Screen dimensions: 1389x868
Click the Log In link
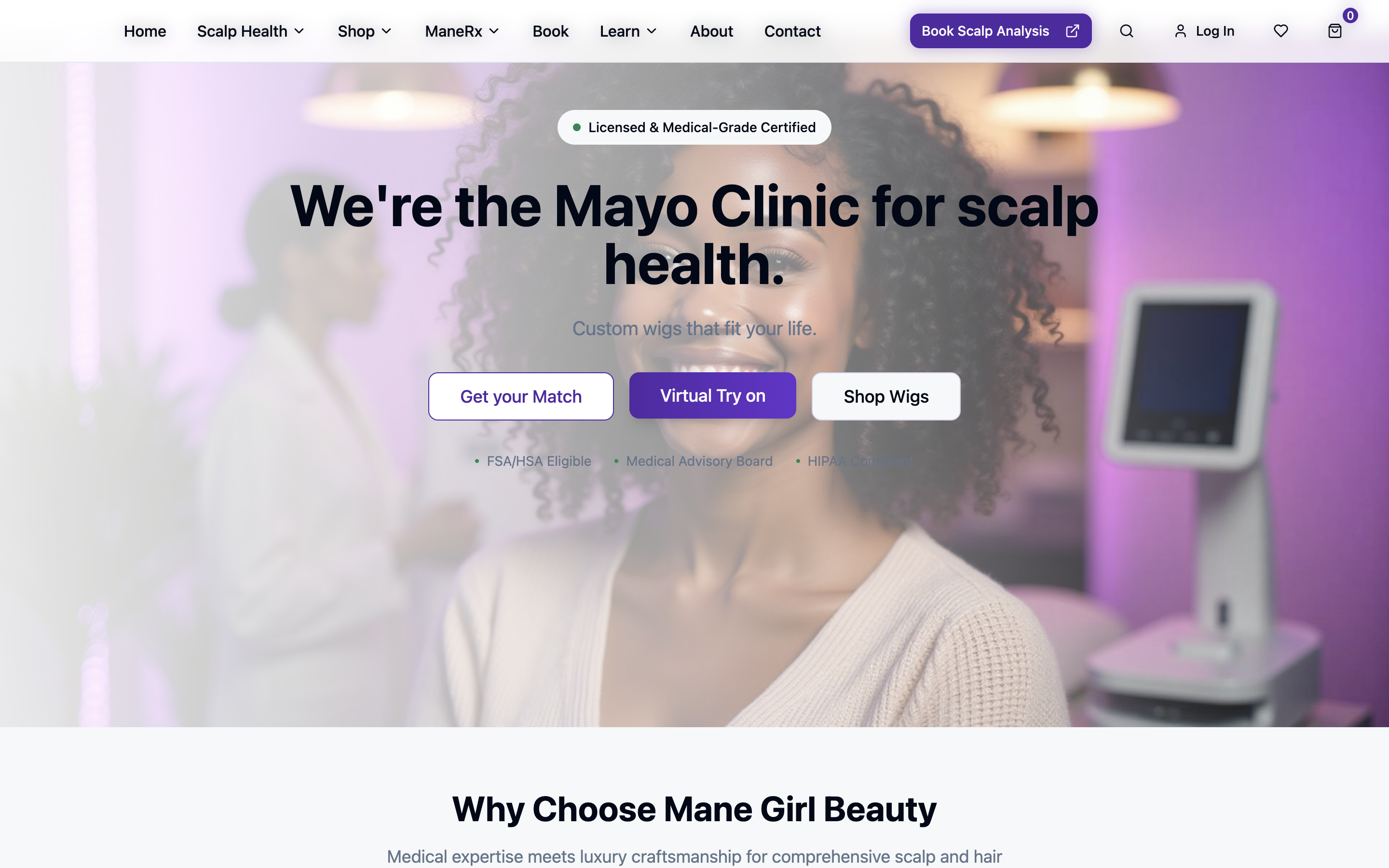coord(1214,31)
